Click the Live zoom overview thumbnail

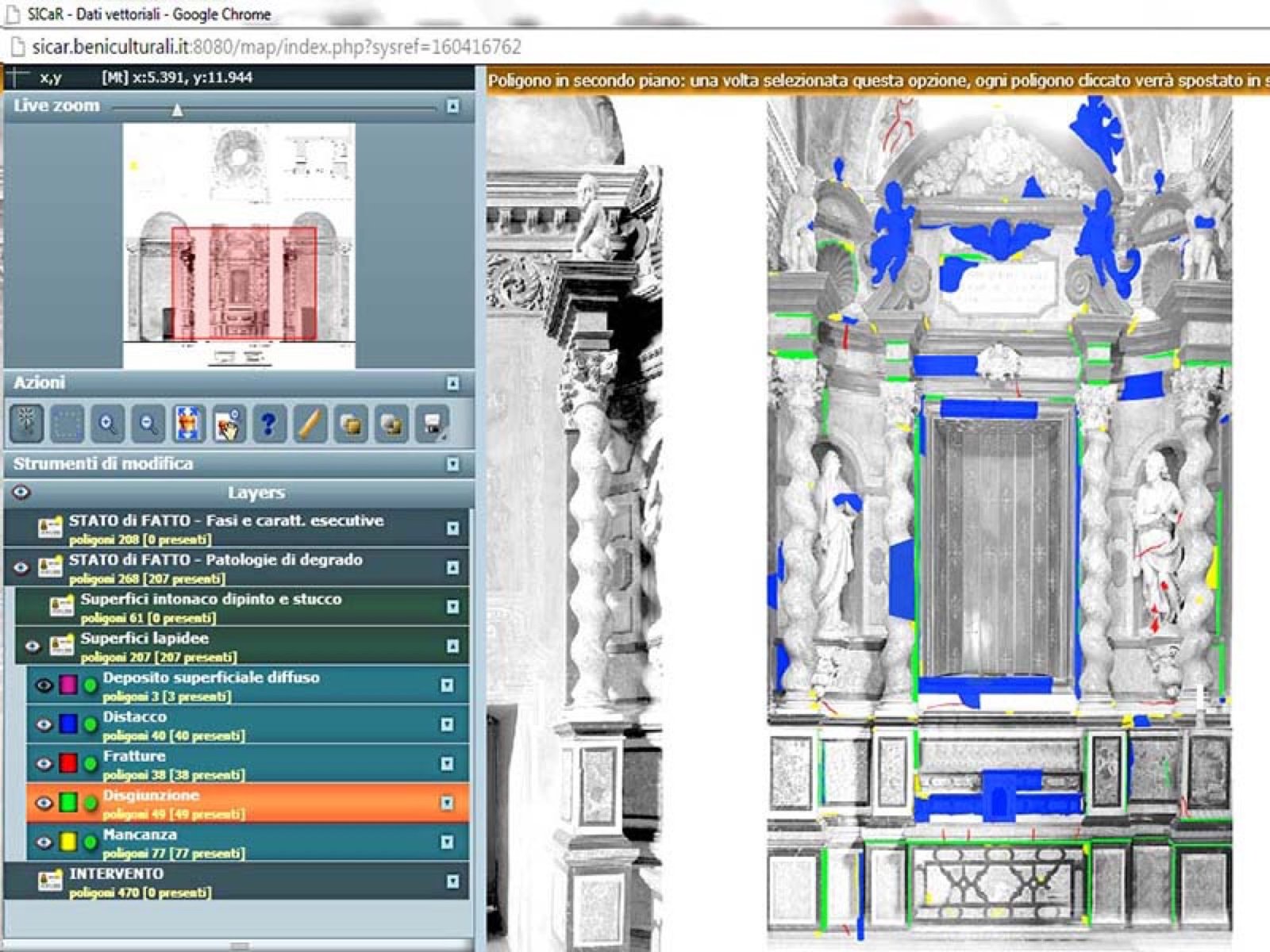pyautogui.click(x=239, y=246)
